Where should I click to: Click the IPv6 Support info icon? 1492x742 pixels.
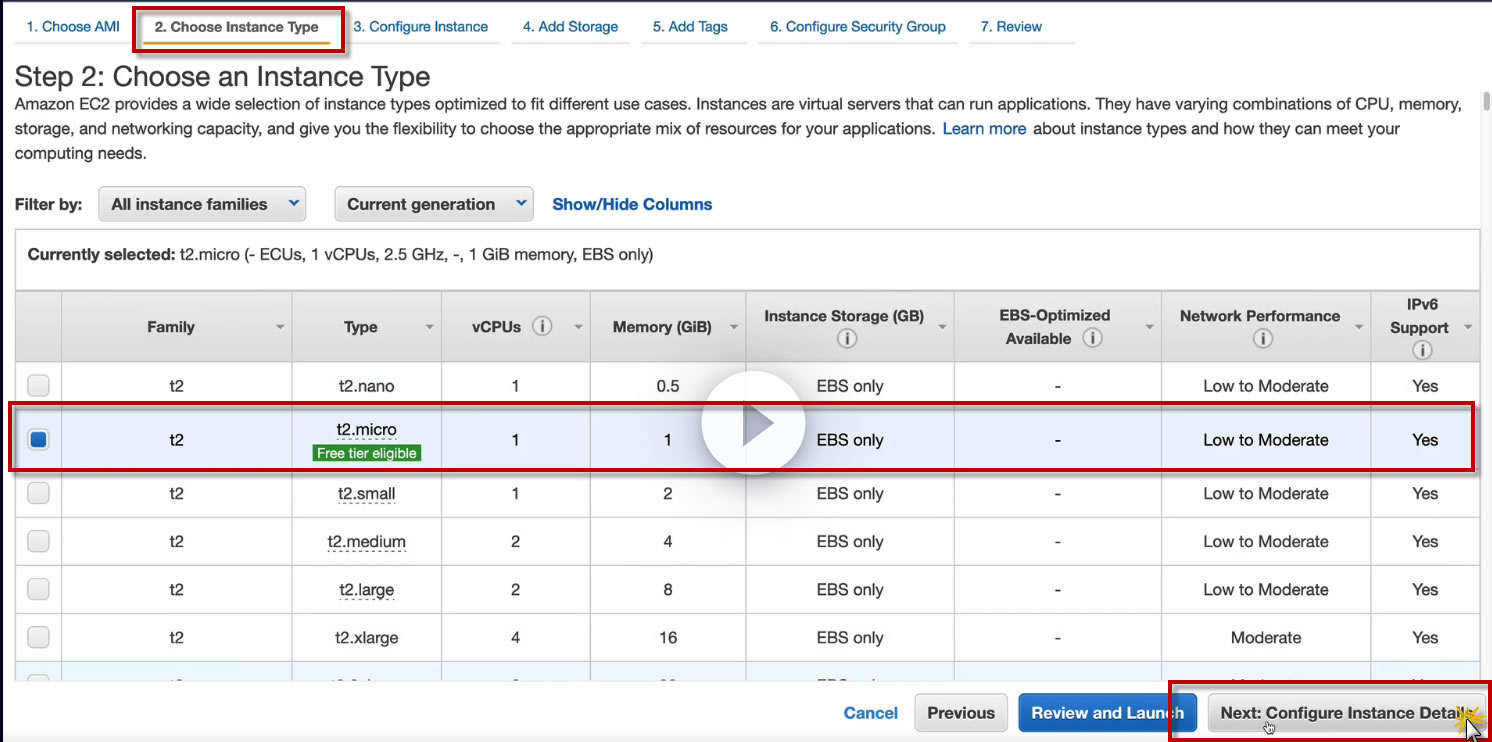[x=1422, y=350]
